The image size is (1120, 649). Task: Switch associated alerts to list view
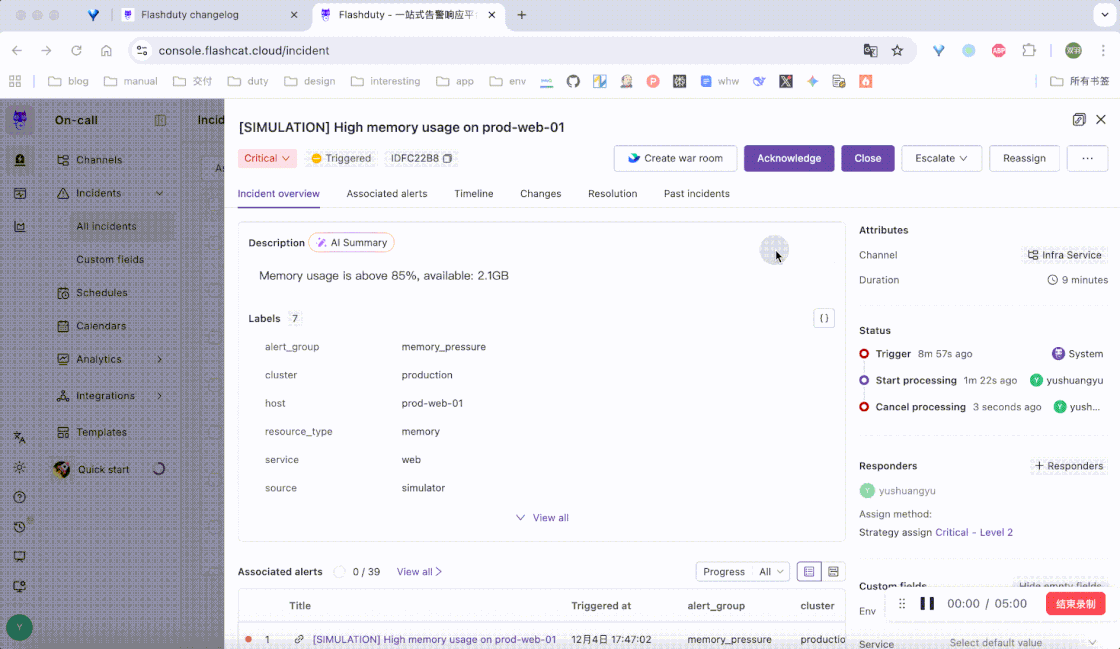click(809, 572)
